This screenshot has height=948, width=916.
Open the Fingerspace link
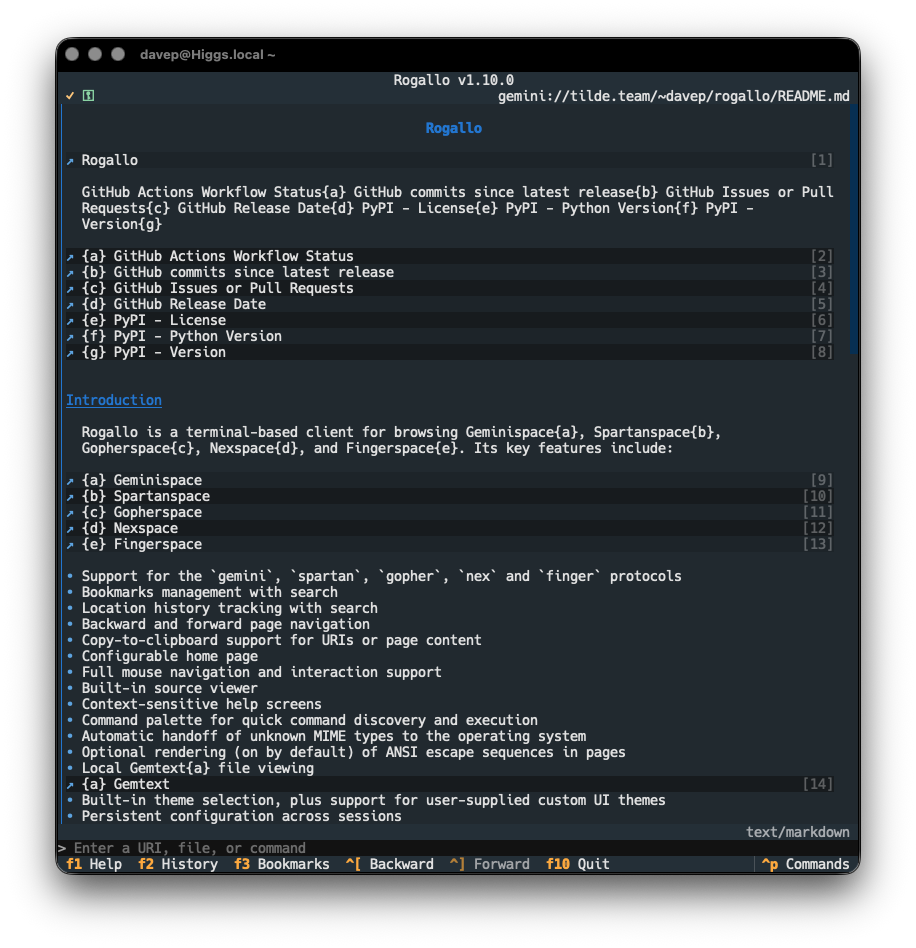point(450,544)
